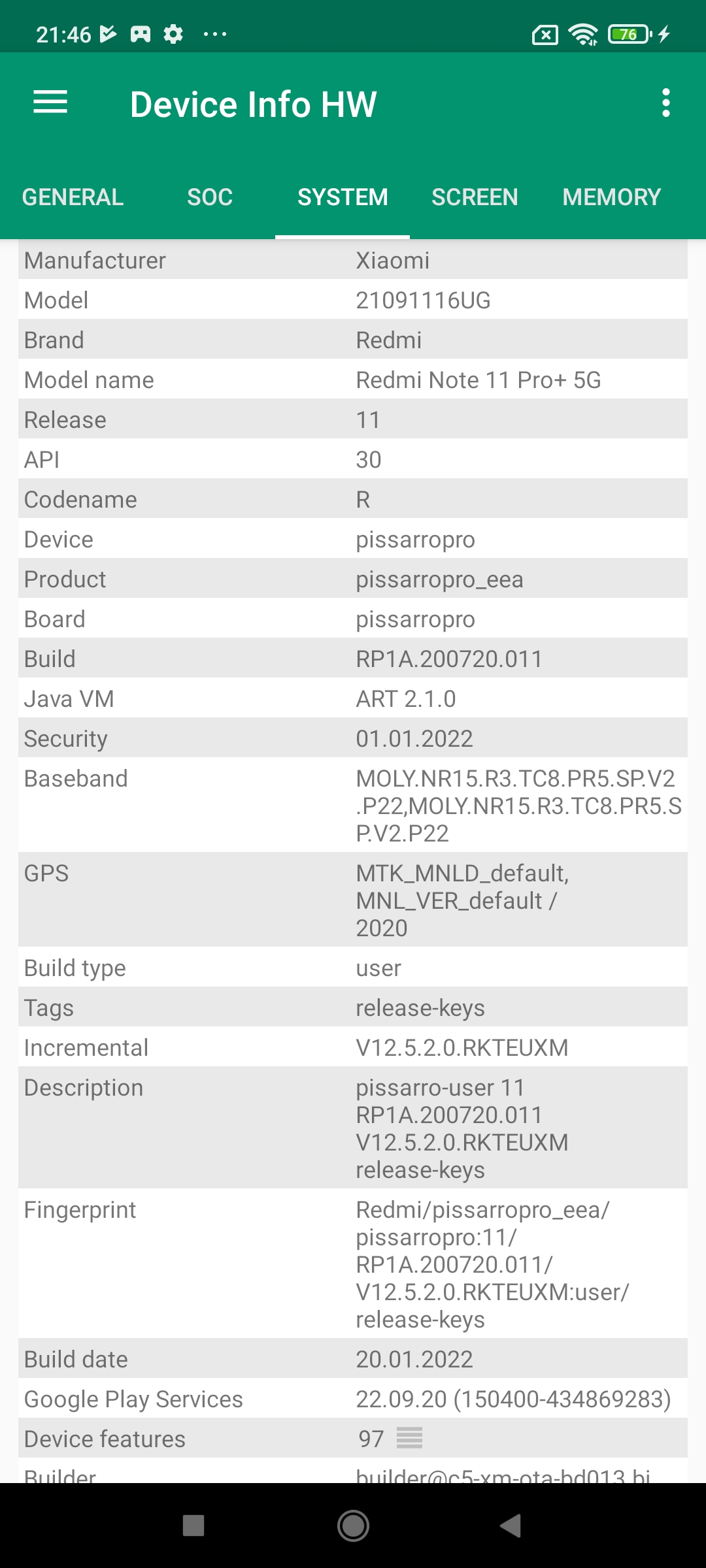This screenshot has height=1568, width=706.
Task: Select the SCREEN tab
Action: tap(475, 197)
